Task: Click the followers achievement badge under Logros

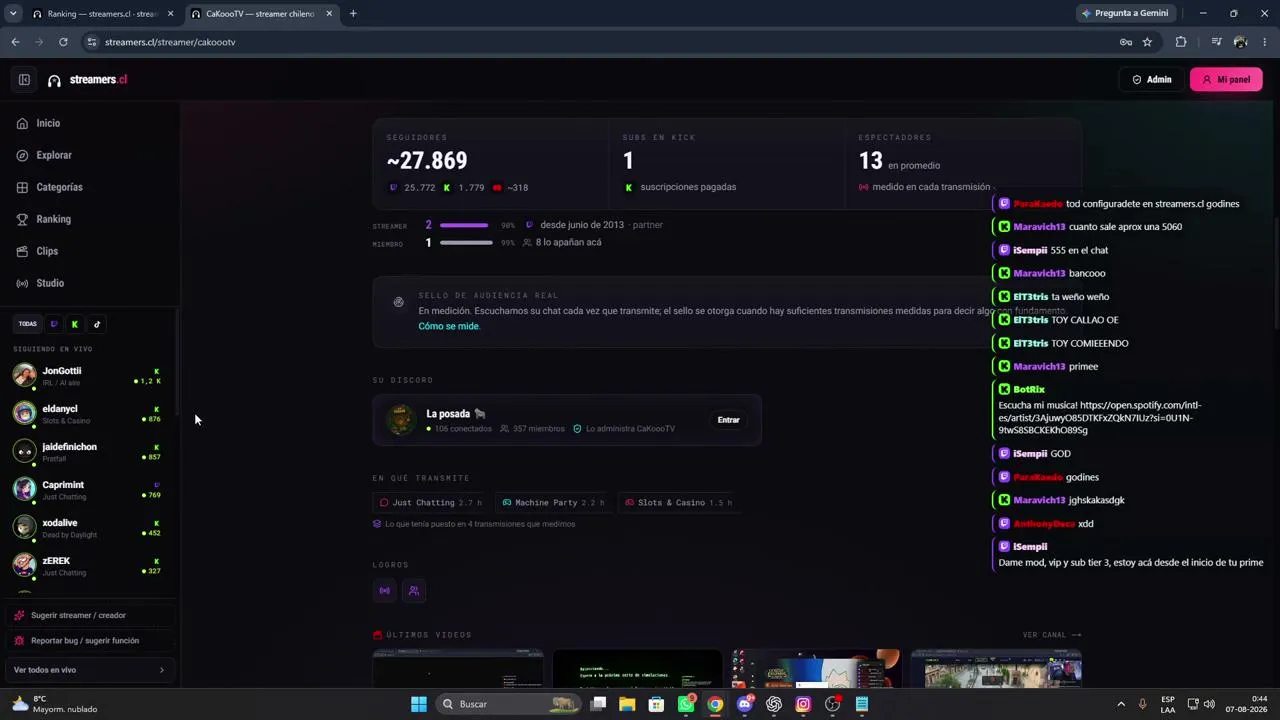Action: pyautogui.click(x=414, y=591)
